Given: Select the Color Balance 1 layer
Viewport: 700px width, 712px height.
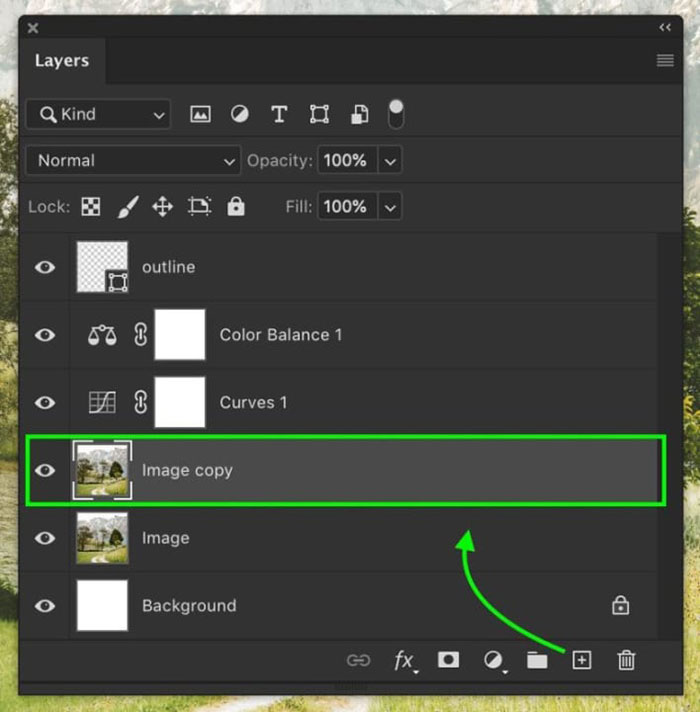Looking at the screenshot, I should click(x=280, y=335).
